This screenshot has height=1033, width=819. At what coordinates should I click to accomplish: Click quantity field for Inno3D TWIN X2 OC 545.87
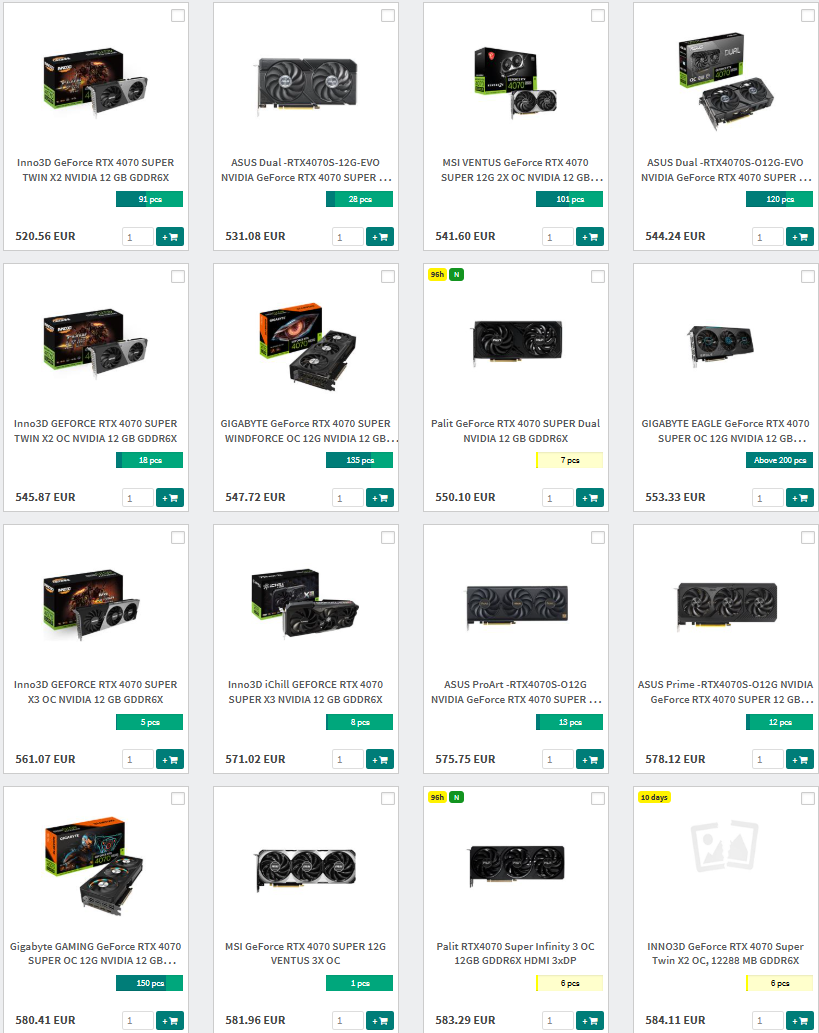click(138, 497)
